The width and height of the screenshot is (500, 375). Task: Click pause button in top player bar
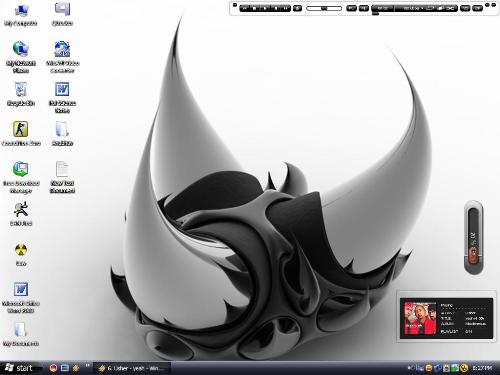pos(275,8)
